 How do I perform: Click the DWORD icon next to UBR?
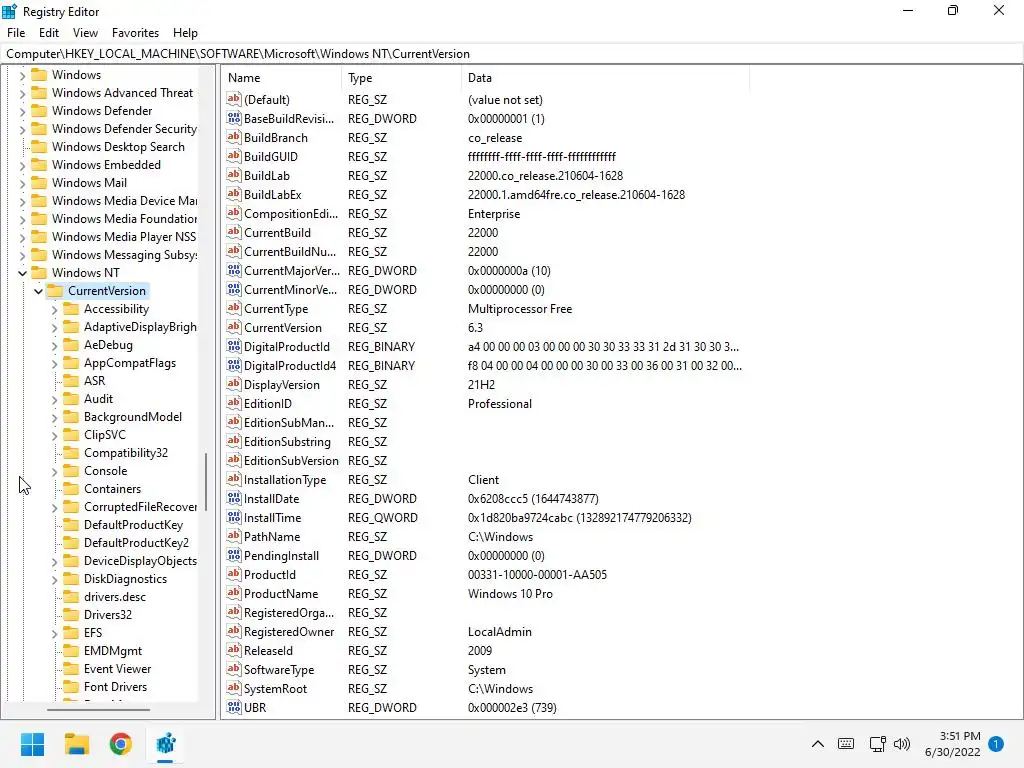(234, 707)
